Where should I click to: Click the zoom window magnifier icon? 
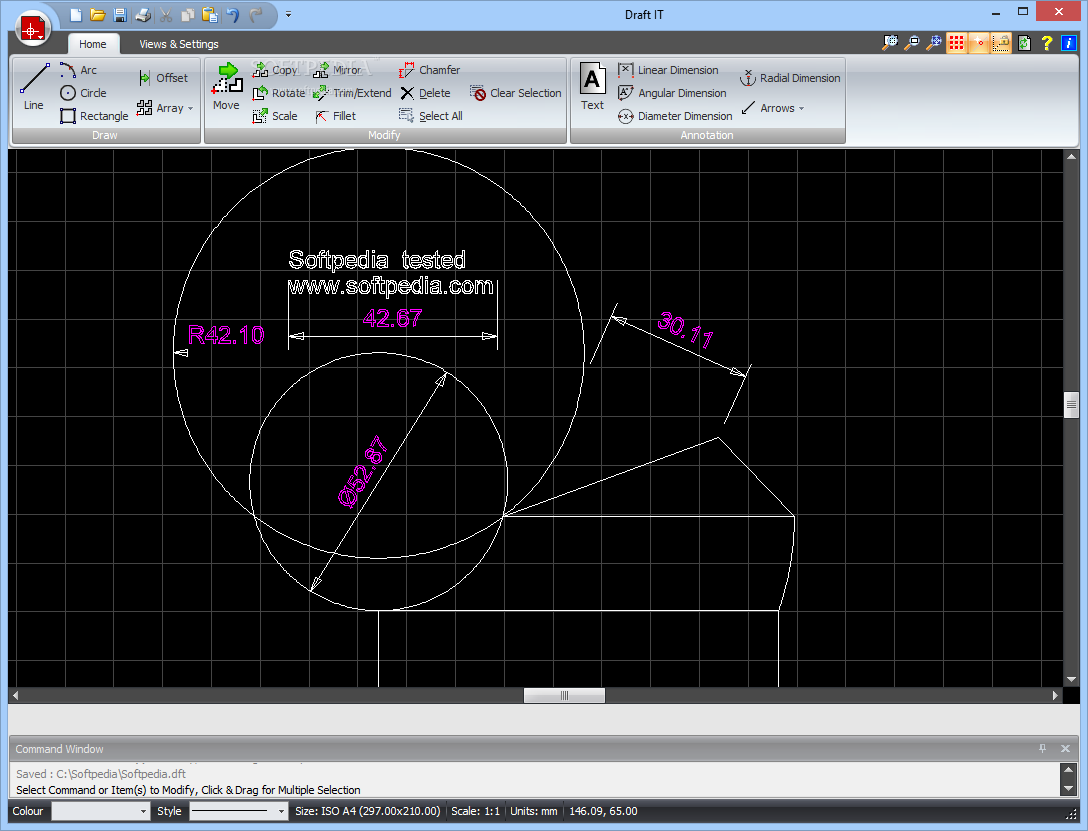click(912, 43)
